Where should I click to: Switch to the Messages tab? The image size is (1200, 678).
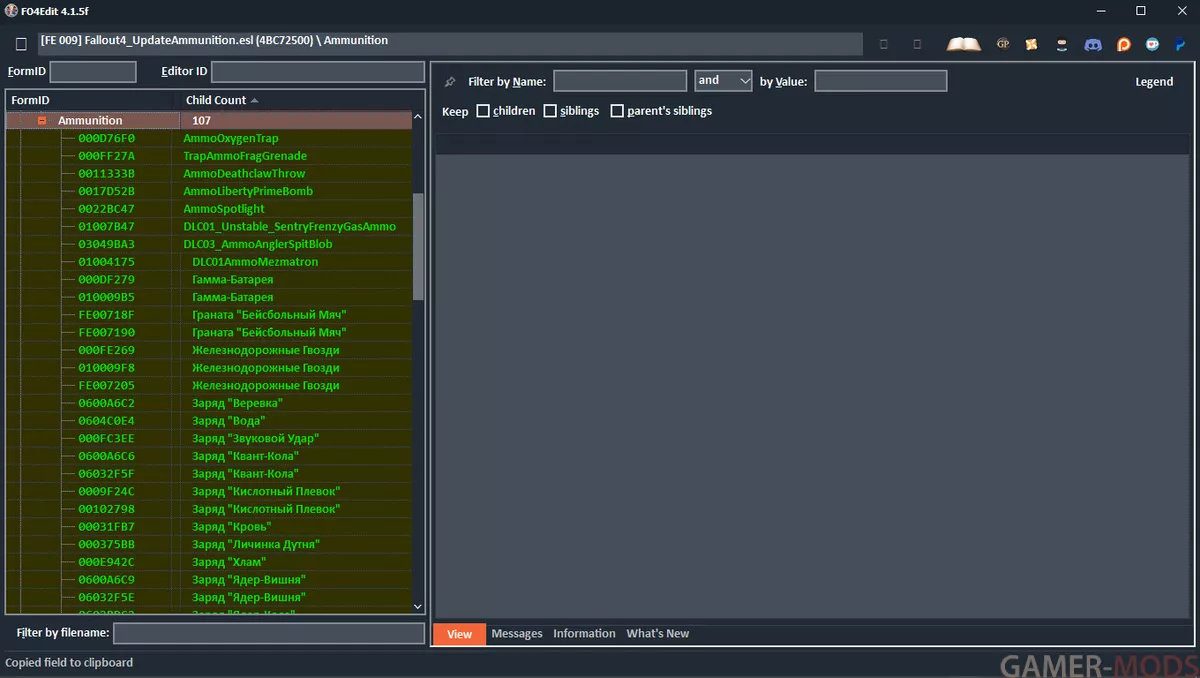pos(517,634)
